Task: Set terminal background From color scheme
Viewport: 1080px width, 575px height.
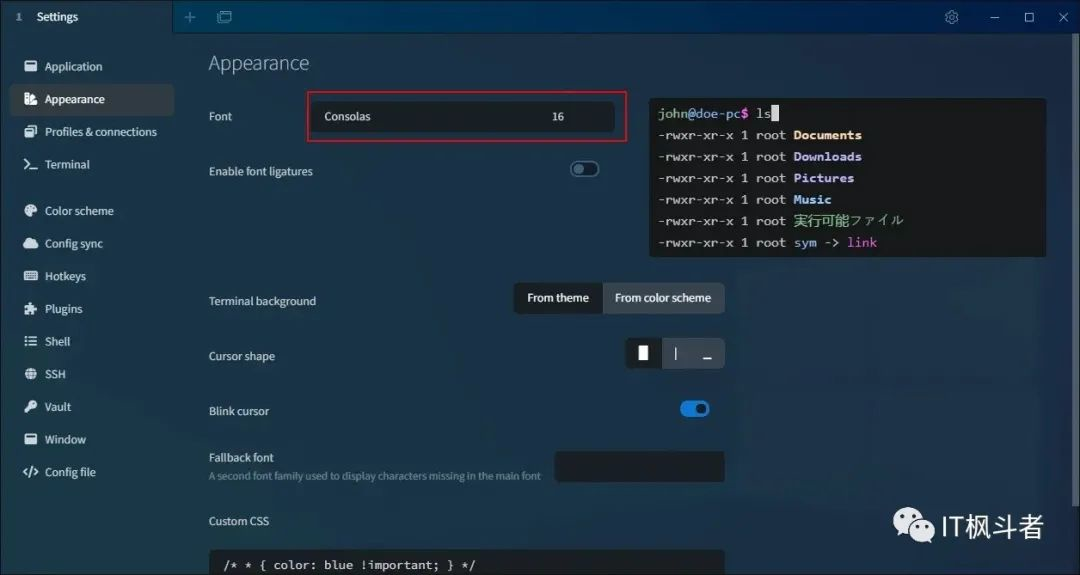Action: (663, 298)
